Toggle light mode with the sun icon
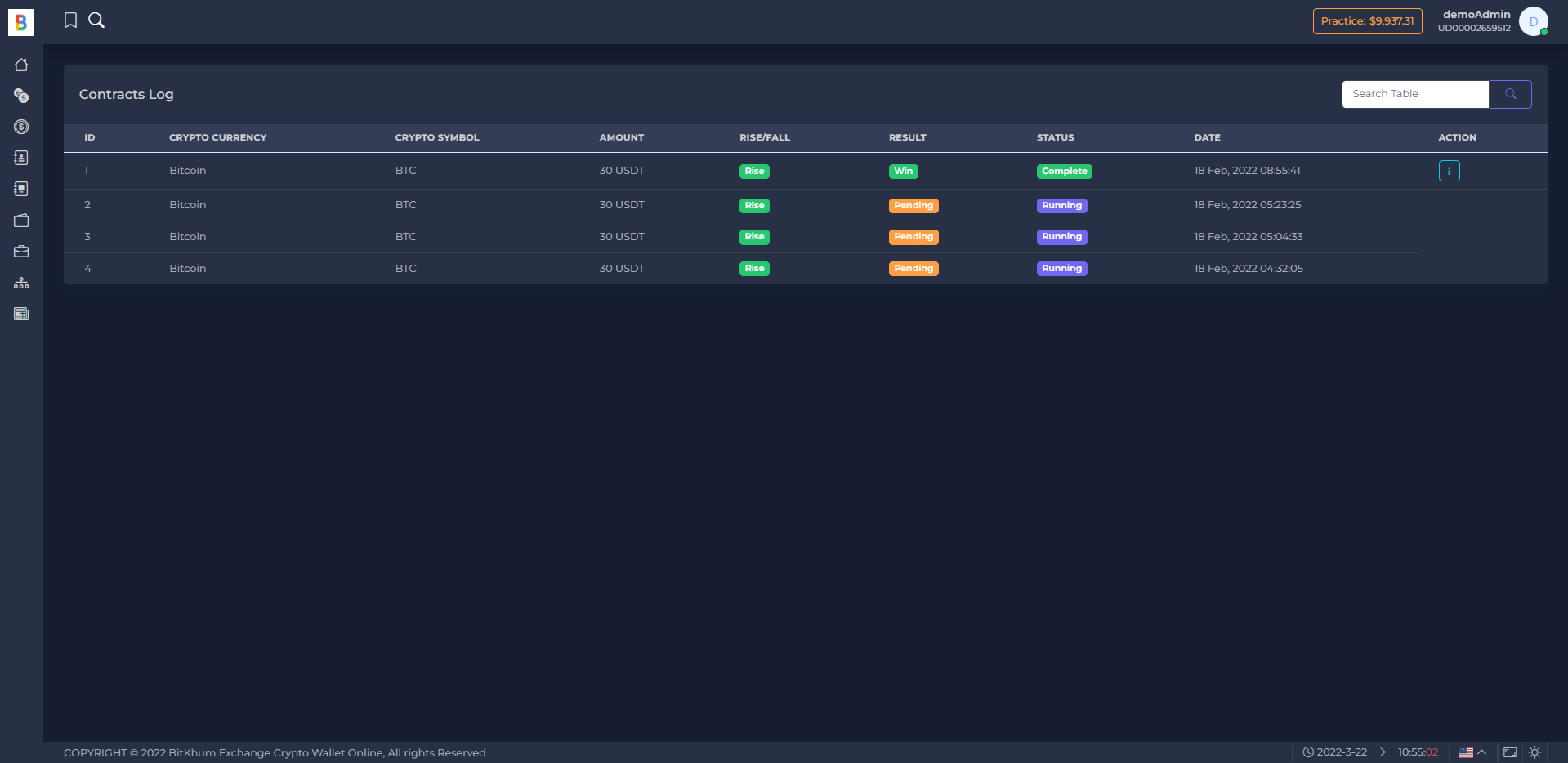1568x763 pixels. coord(1534,752)
